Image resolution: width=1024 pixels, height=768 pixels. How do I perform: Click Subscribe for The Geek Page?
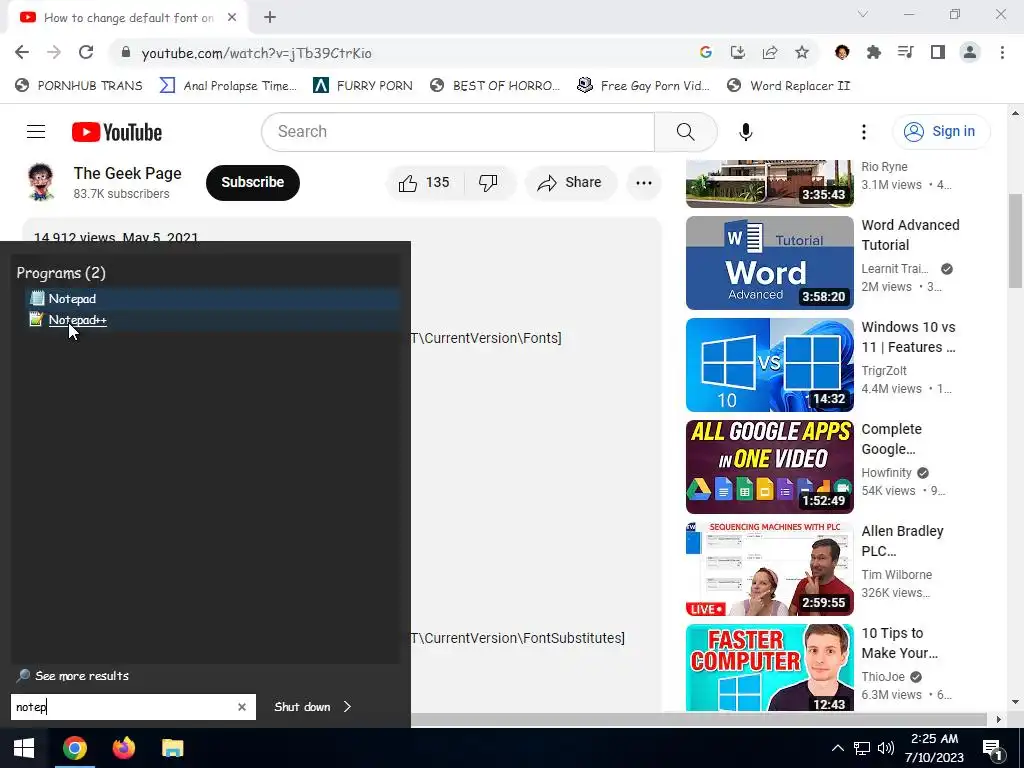point(253,182)
